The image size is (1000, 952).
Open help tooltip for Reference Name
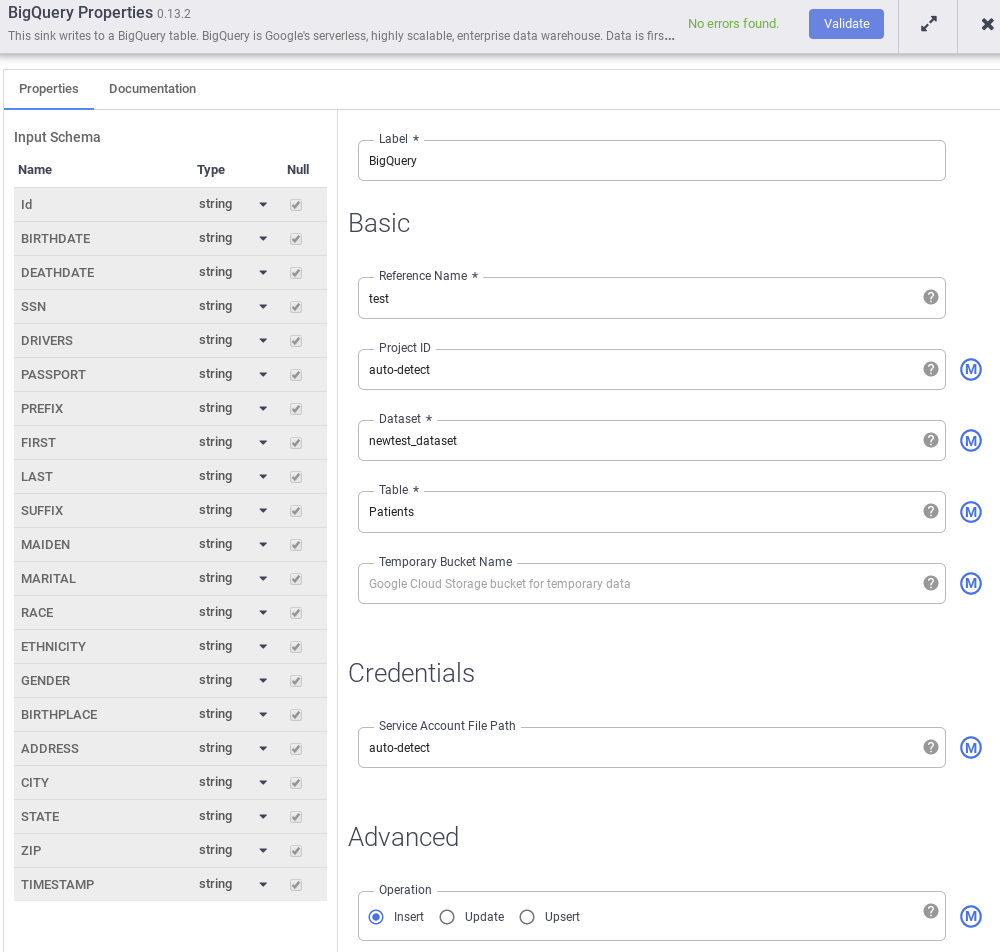tap(930, 297)
